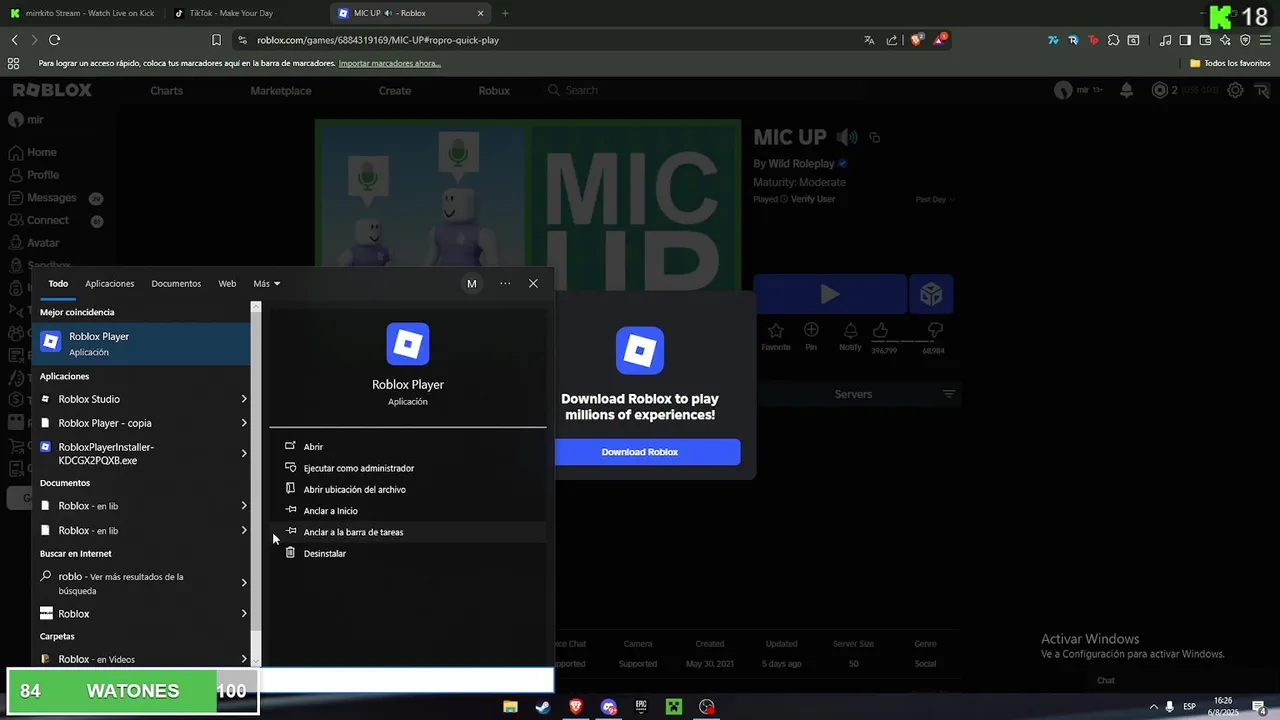Open Todos los favoritos folder

pos(1230,63)
